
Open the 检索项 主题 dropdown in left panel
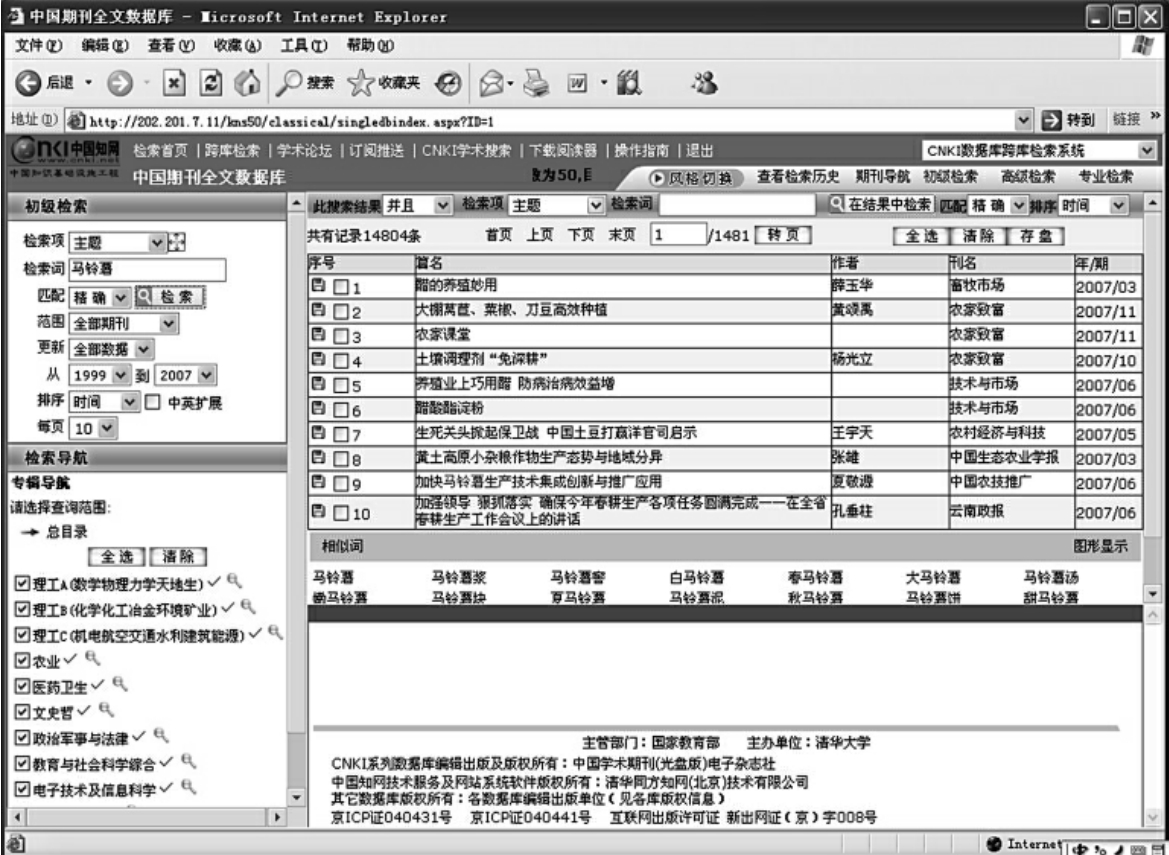117,242
